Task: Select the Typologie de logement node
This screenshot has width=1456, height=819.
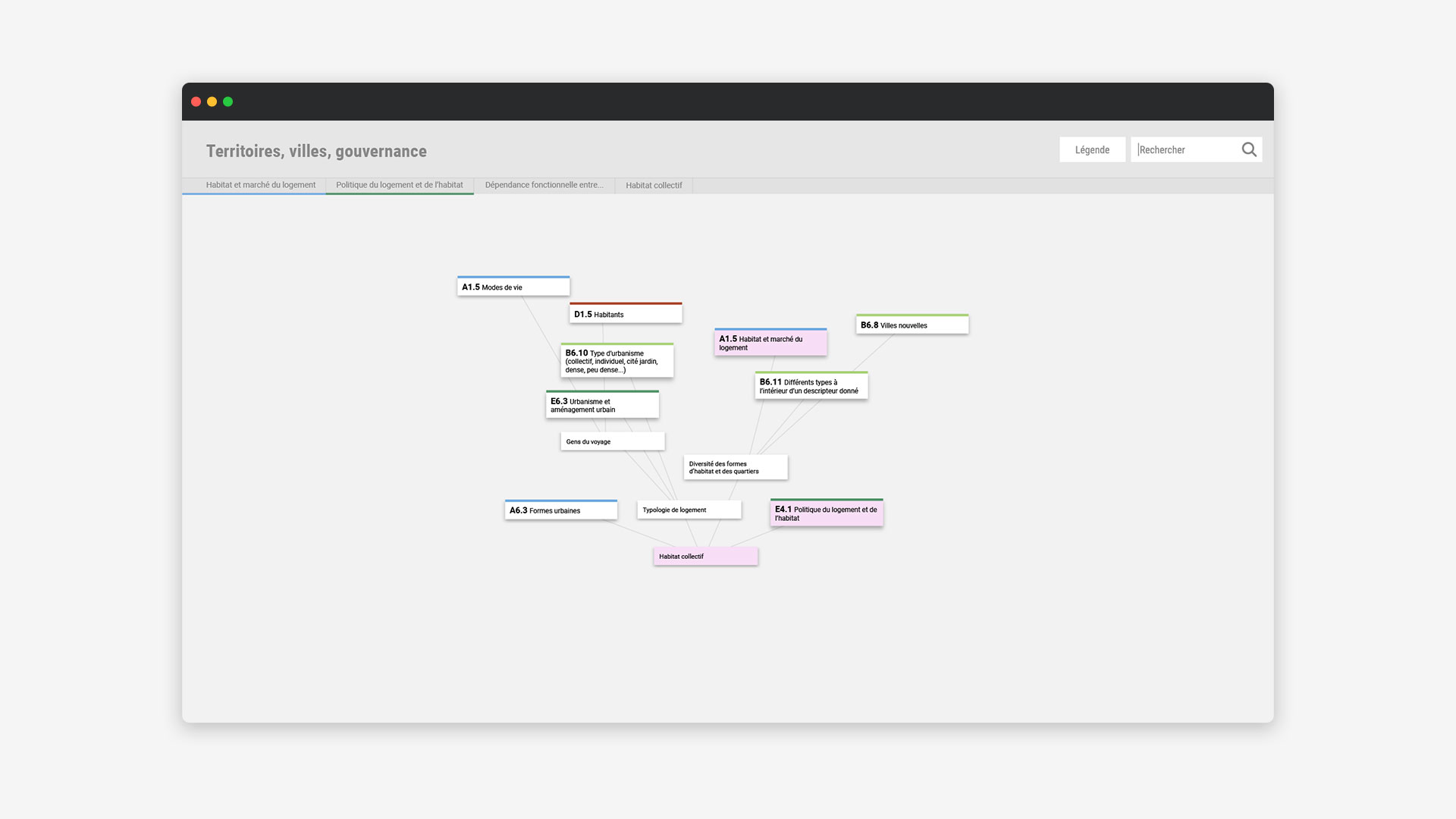Action: (x=689, y=510)
